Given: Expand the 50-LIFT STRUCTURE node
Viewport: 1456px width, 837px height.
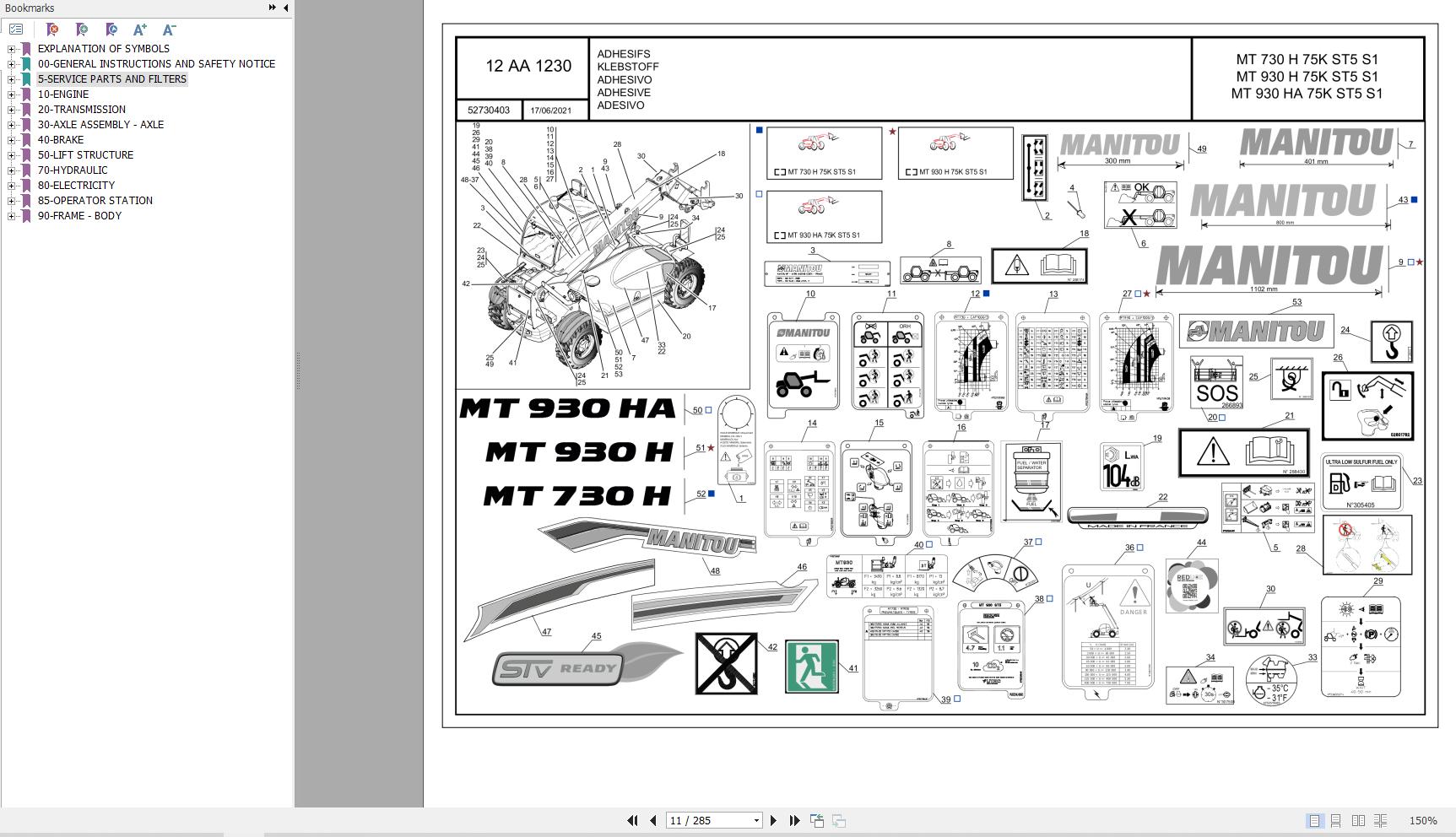Looking at the screenshot, I should pos(12,155).
